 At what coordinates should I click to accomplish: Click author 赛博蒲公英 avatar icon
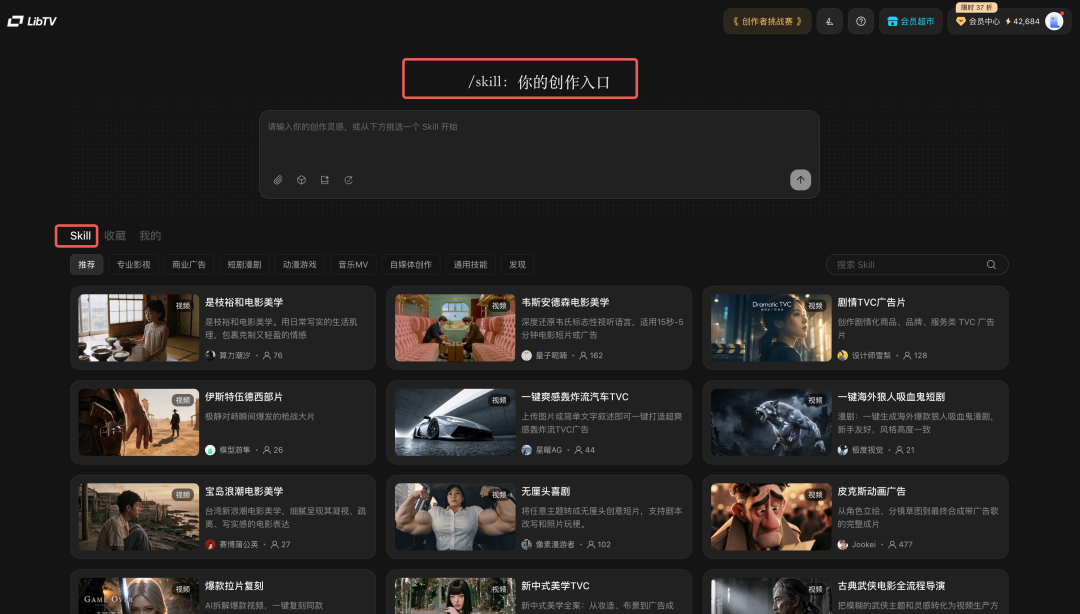(x=211, y=544)
